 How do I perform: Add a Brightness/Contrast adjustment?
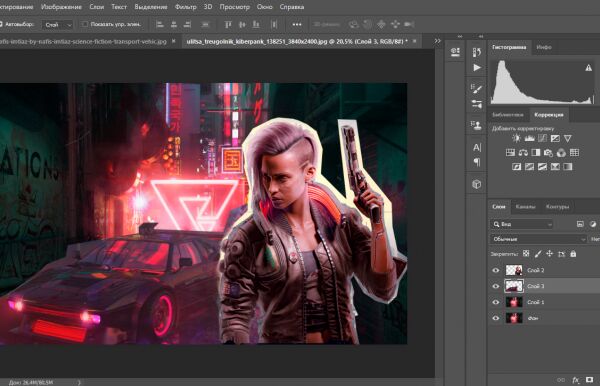516,138
